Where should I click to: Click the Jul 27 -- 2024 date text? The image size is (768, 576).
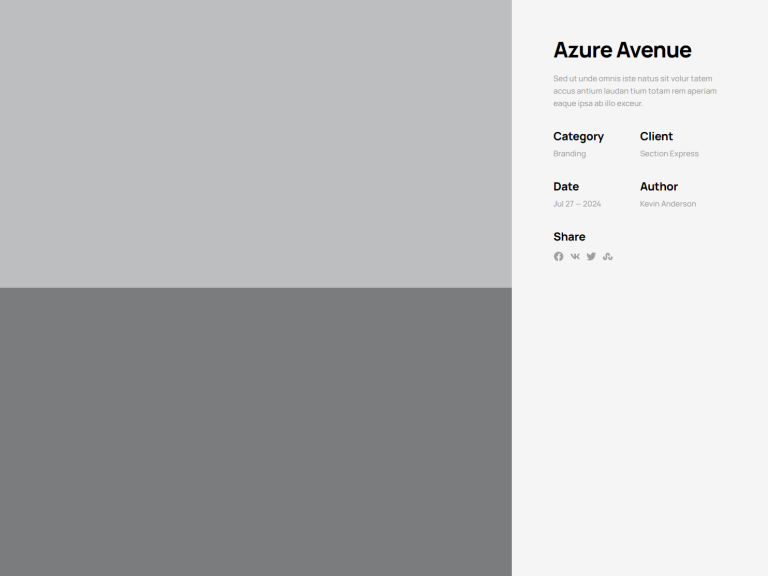[x=577, y=204]
